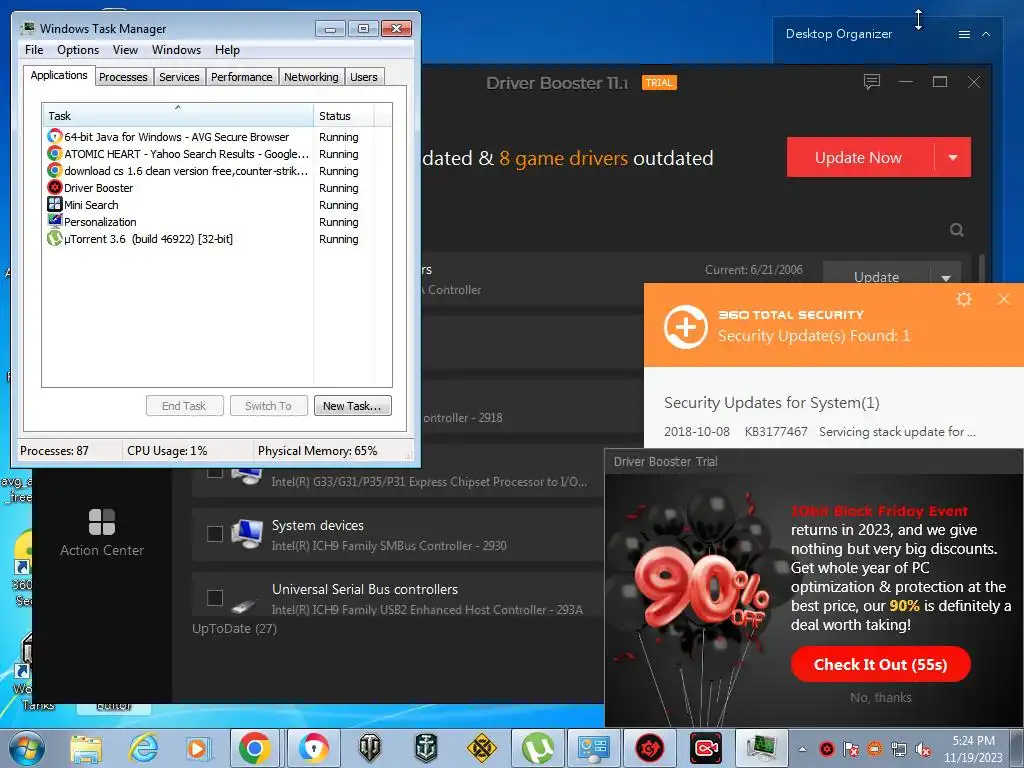Image resolution: width=1024 pixels, height=768 pixels.
Task: Open the Windows Start menu orb
Action: (x=27, y=748)
